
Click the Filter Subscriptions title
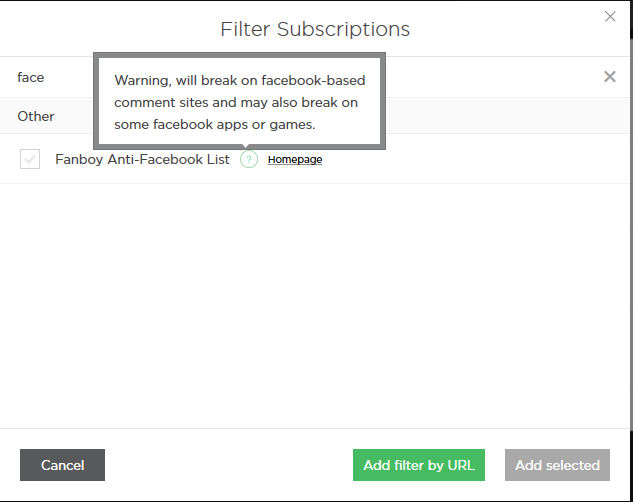coord(316,29)
